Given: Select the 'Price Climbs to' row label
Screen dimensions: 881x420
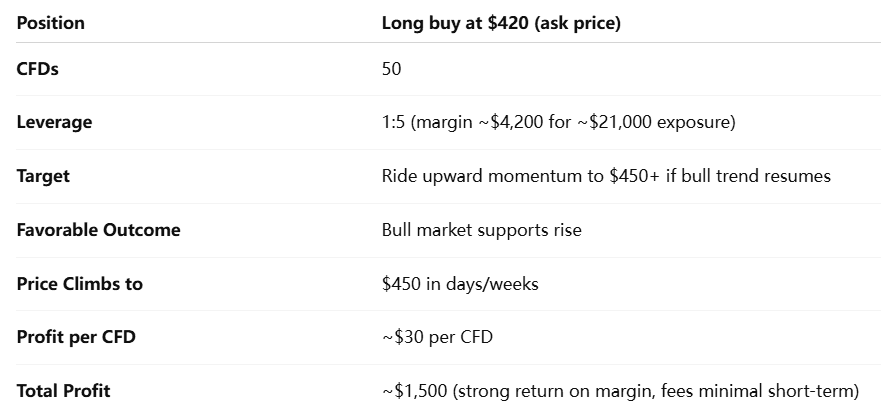Looking at the screenshot, I should (79, 284).
